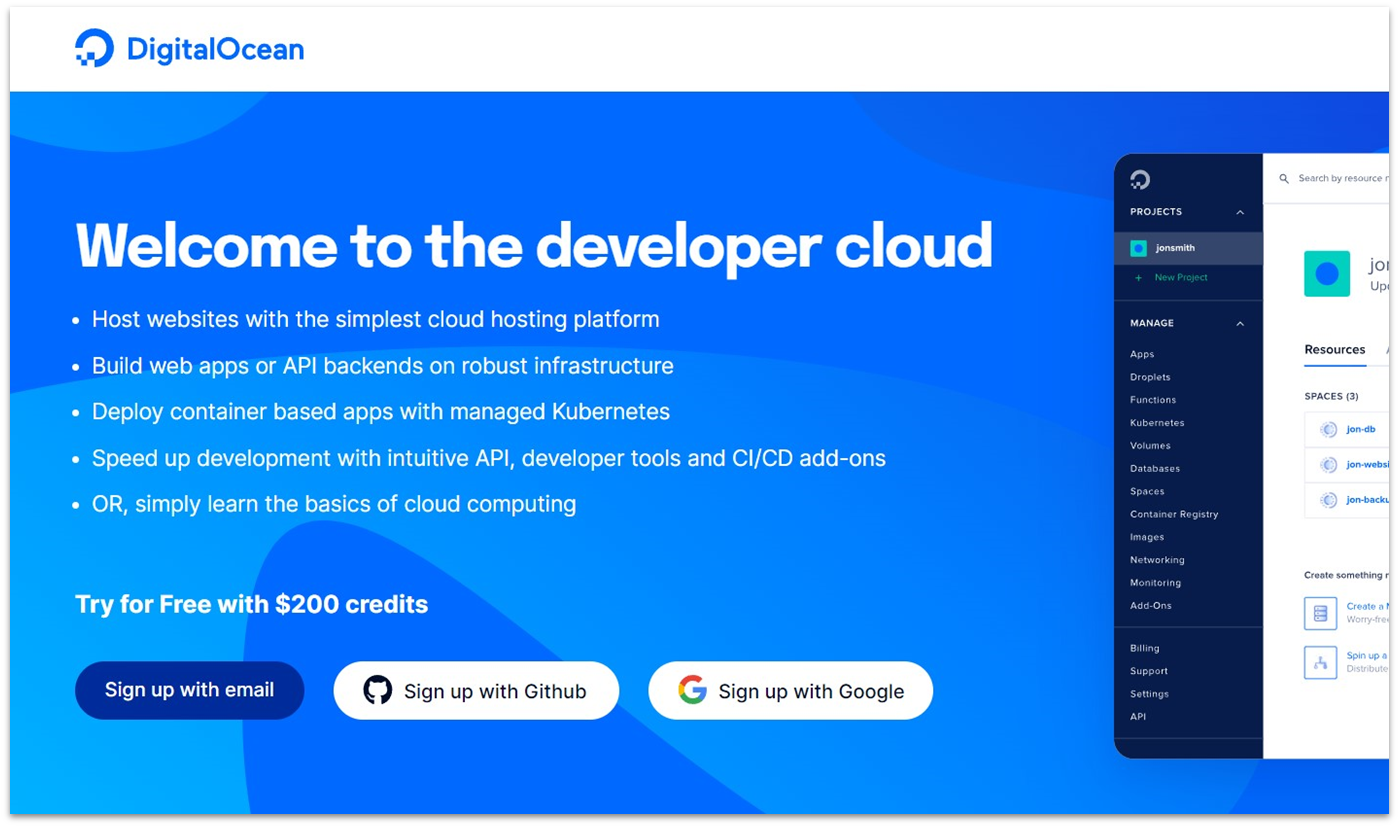Open Volumes in the sidebar
Image resolution: width=1399 pixels, height=827 pixels.
[x=1150, y=446]
